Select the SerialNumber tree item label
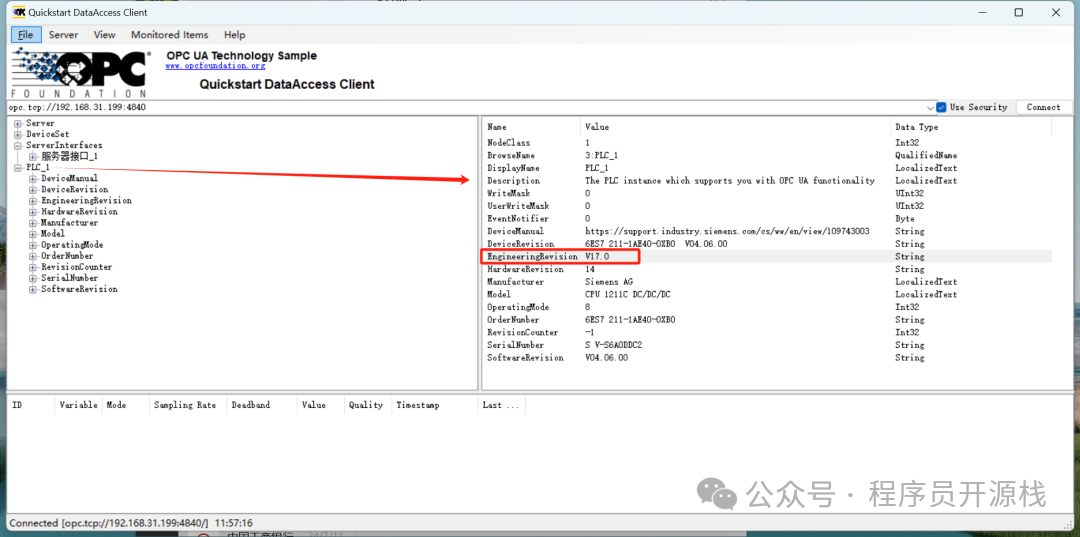This screenshot has width=1080, height=537. (69, 277)
